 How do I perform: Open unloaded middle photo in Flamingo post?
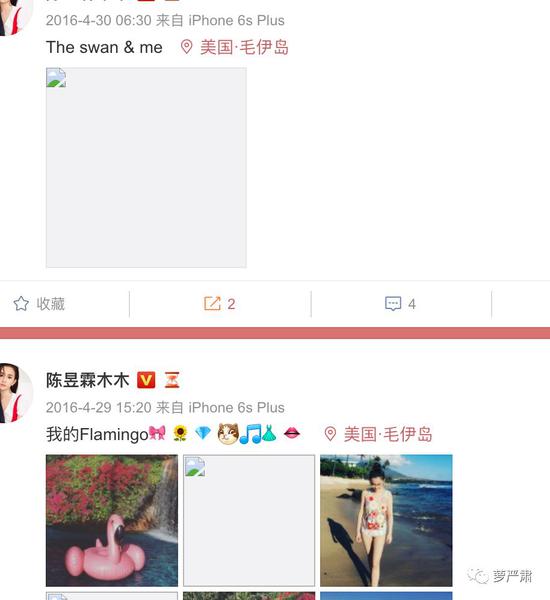(x=249, y=520)
